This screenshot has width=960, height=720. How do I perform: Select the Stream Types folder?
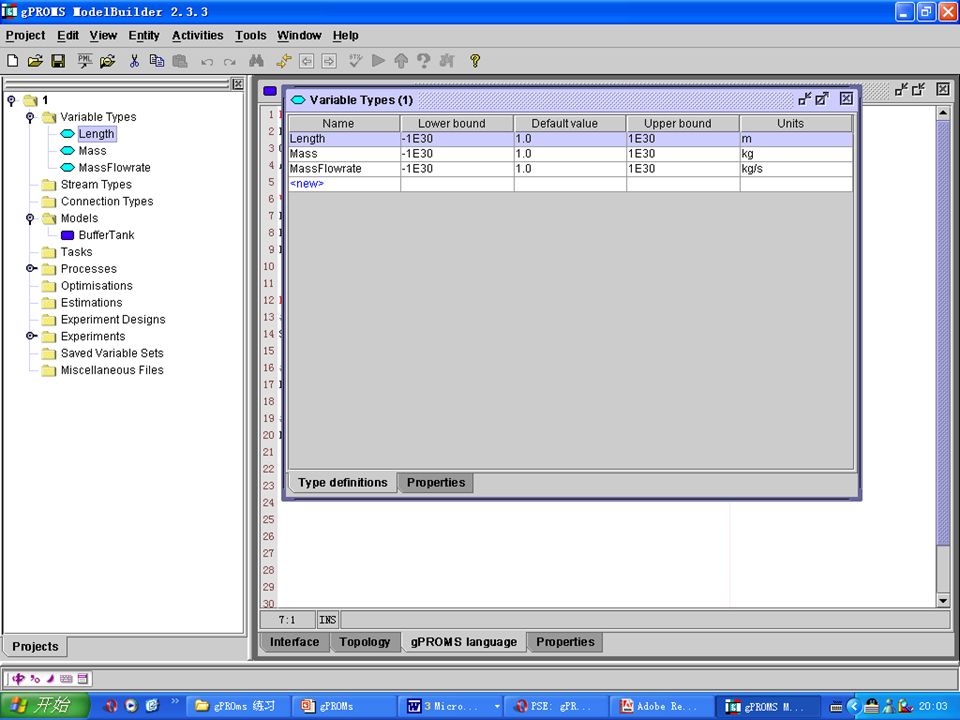96,184
